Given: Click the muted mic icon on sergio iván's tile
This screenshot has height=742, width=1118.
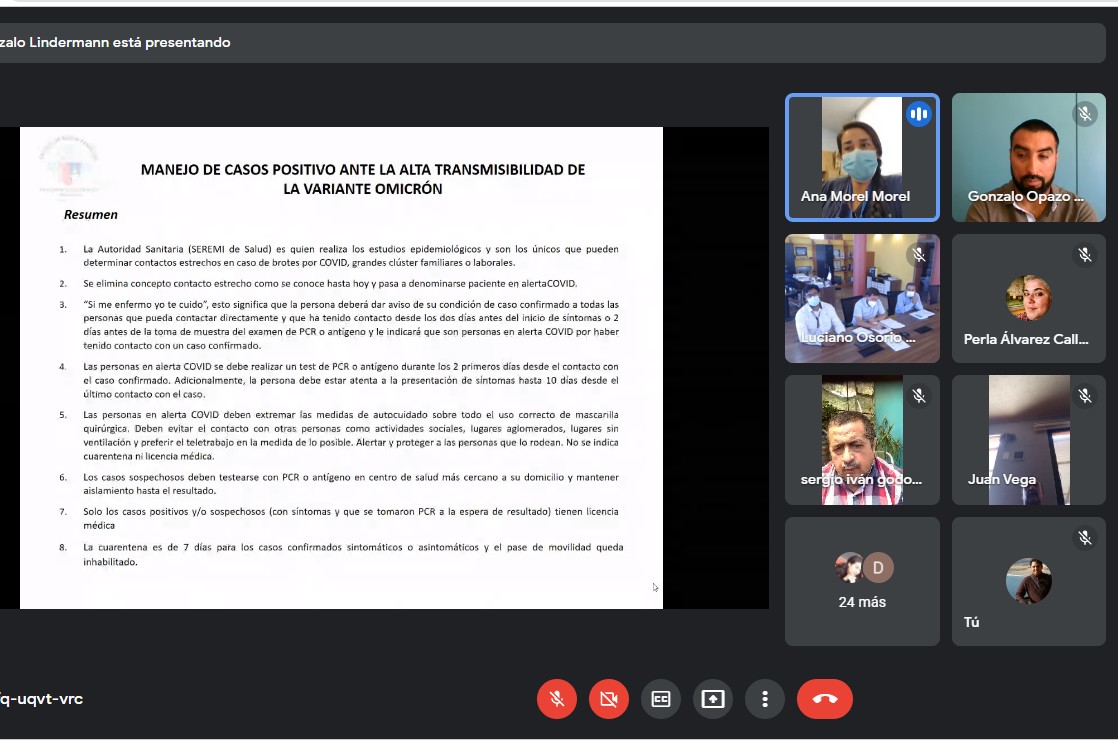Looking at the screenshot, I should pos(918,396).
